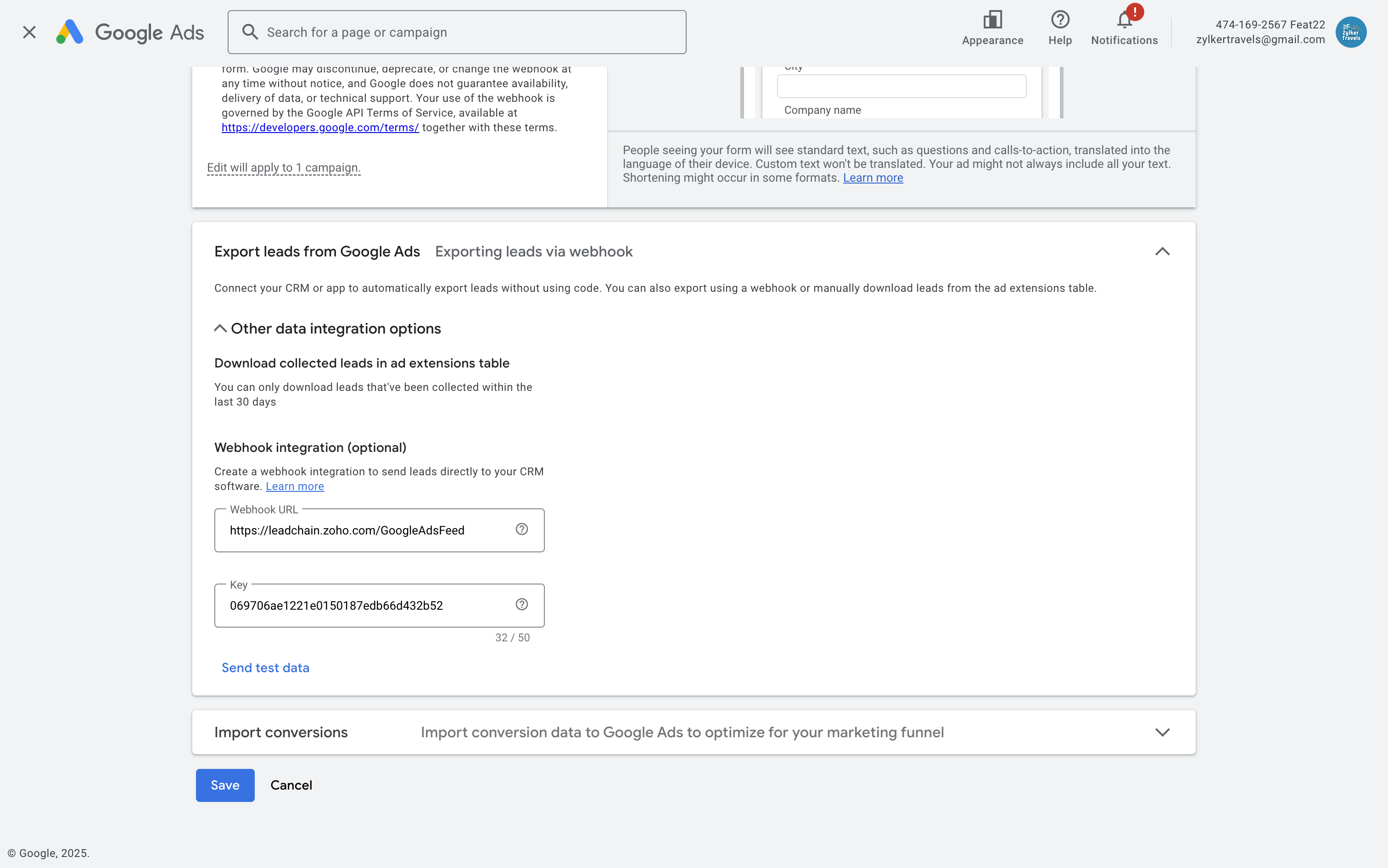Open webhook integration Learn more link
Image resolution: width=1388 pixels, height=868 pixels.
295,486
